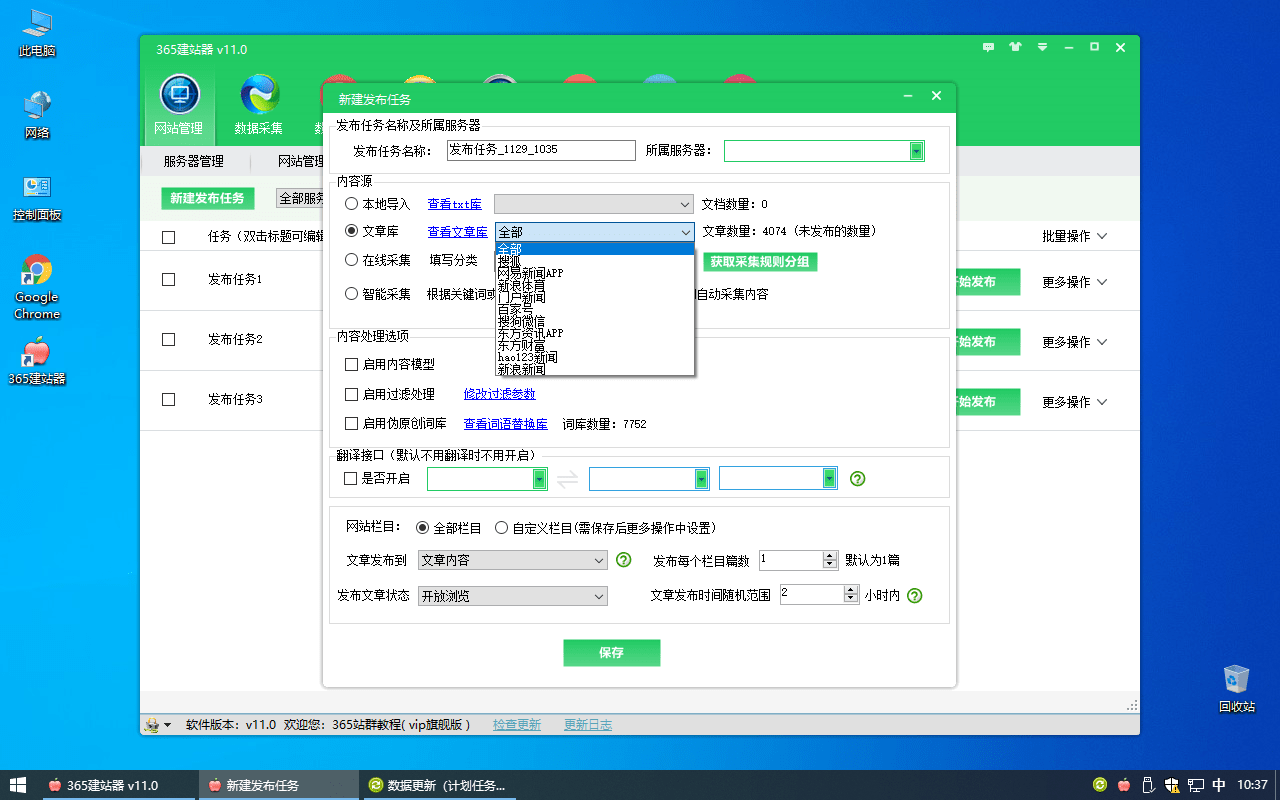Click the help icon after 小时内
1280x800 pixels.
pyautogui.click(x=914, y=595)
